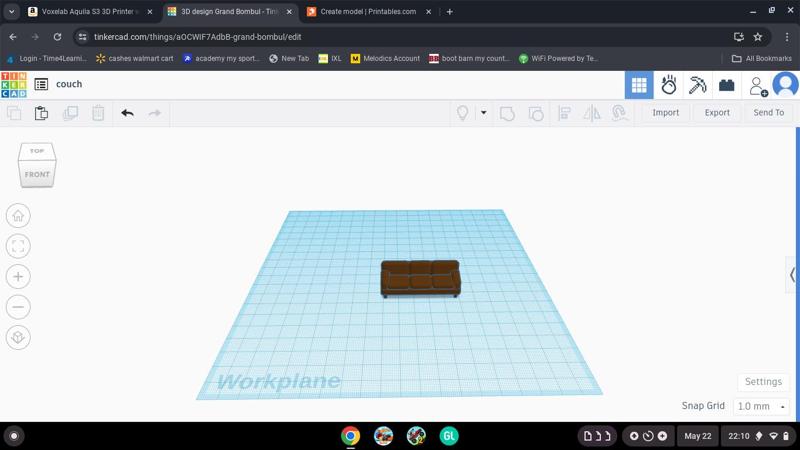Click the Ungroup shapes icon

point(536,113)
